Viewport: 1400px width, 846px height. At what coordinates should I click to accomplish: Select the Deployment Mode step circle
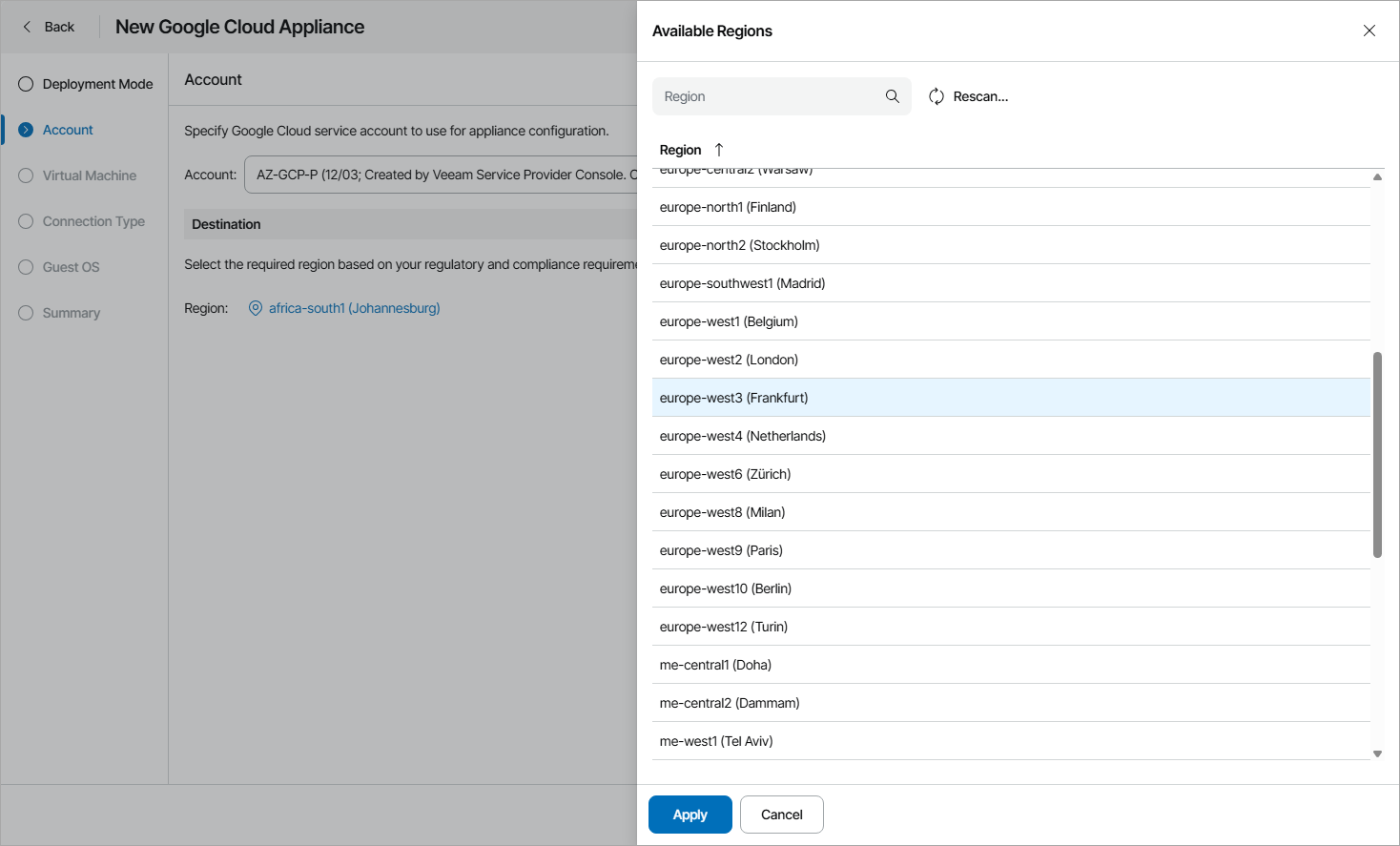point(25,84)
